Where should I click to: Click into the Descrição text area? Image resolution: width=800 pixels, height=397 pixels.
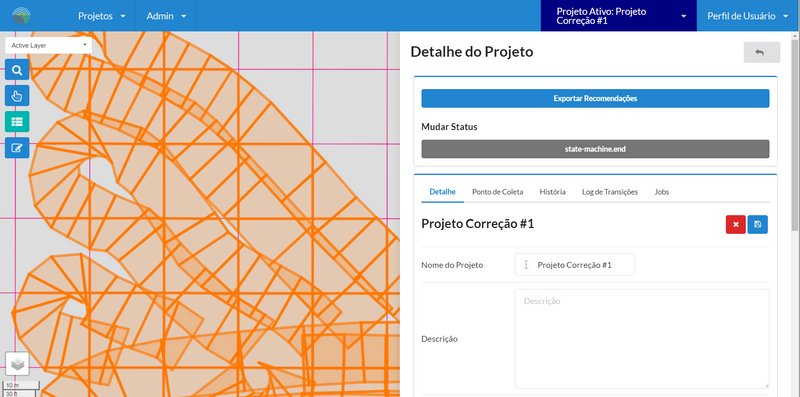point(642,339)
